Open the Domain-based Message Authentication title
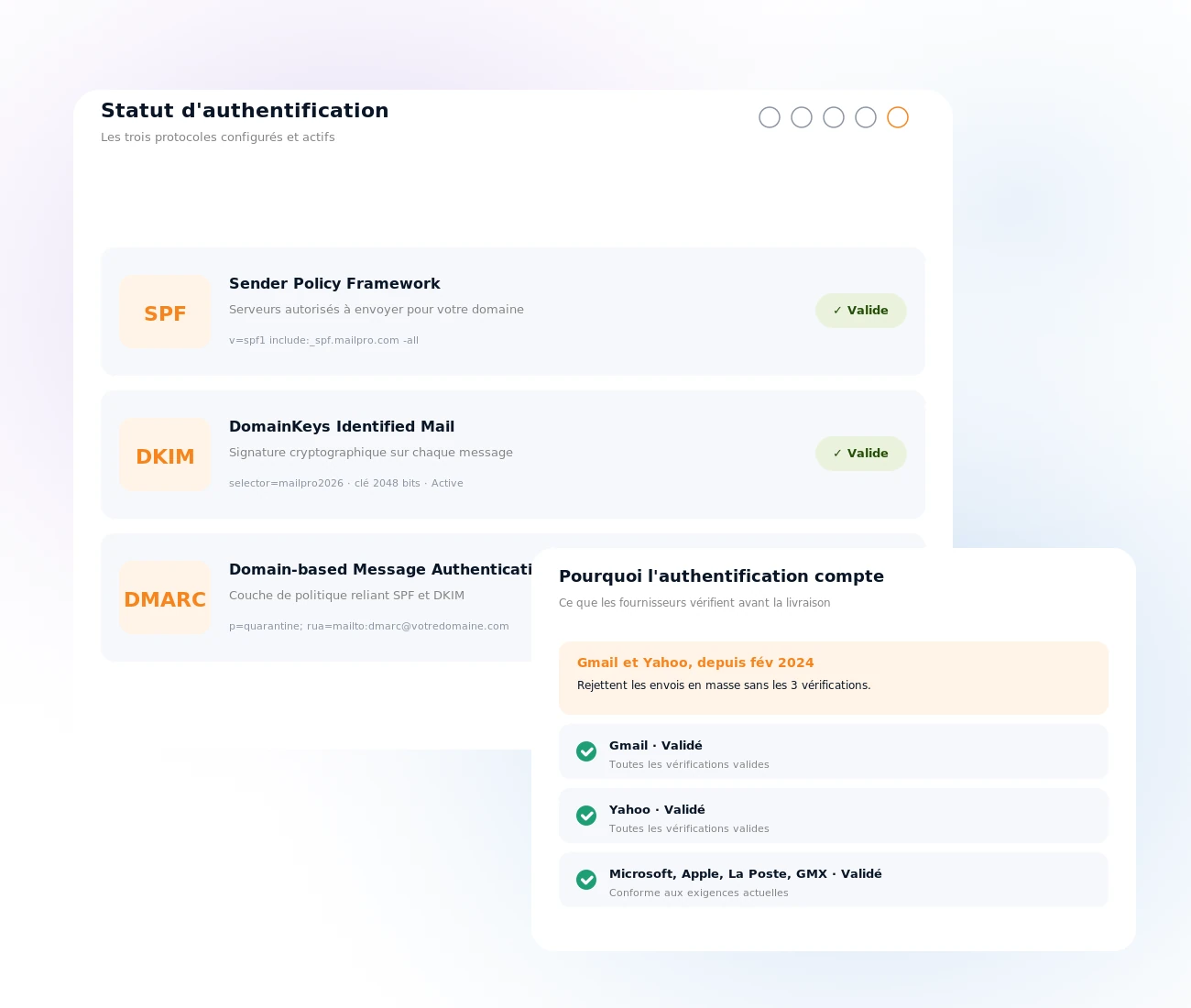Image resolution: width=1191 pixels, height=1008 pixels. point(380,570)
